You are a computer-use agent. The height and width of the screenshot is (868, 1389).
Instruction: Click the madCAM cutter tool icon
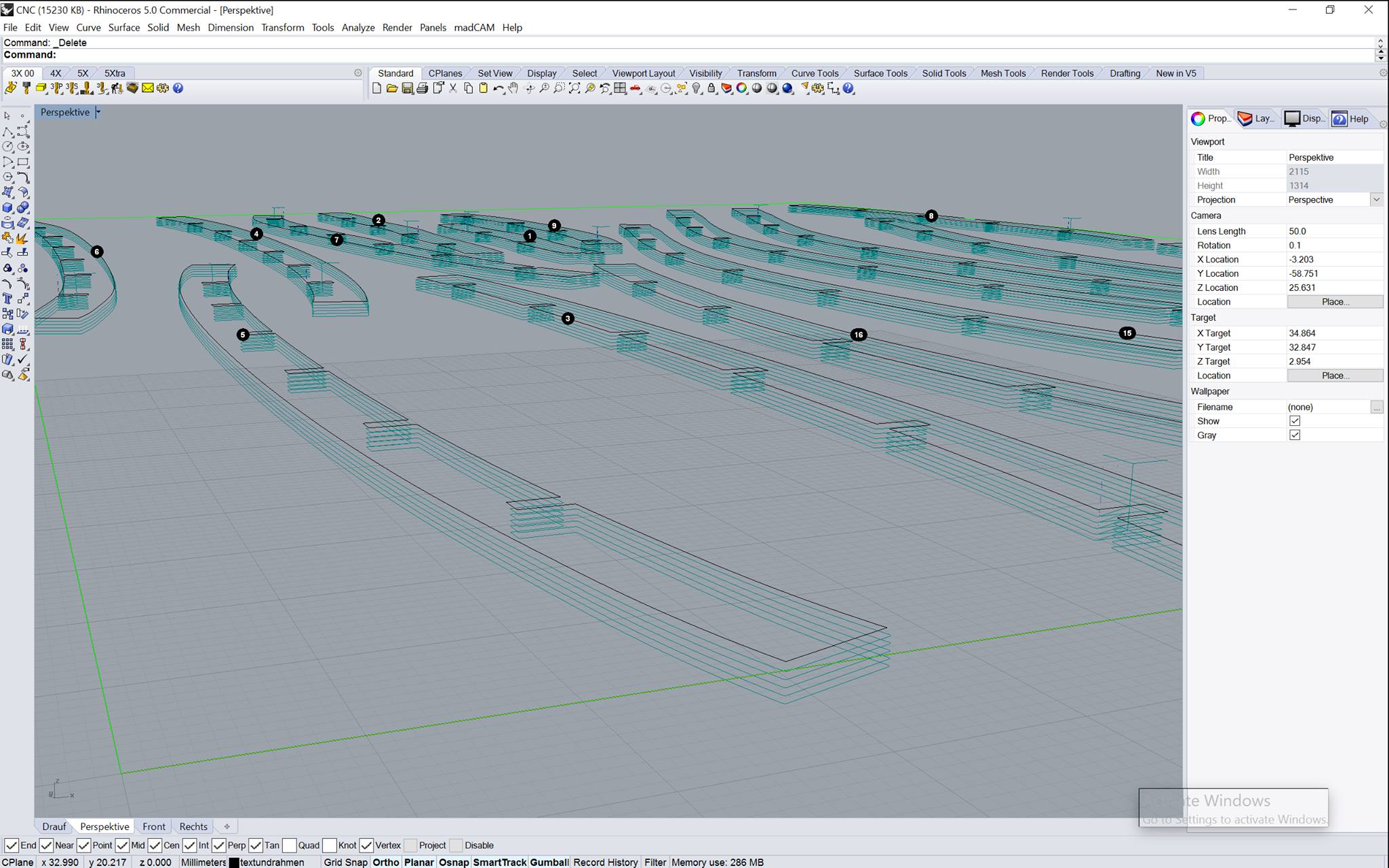point(26,88)
